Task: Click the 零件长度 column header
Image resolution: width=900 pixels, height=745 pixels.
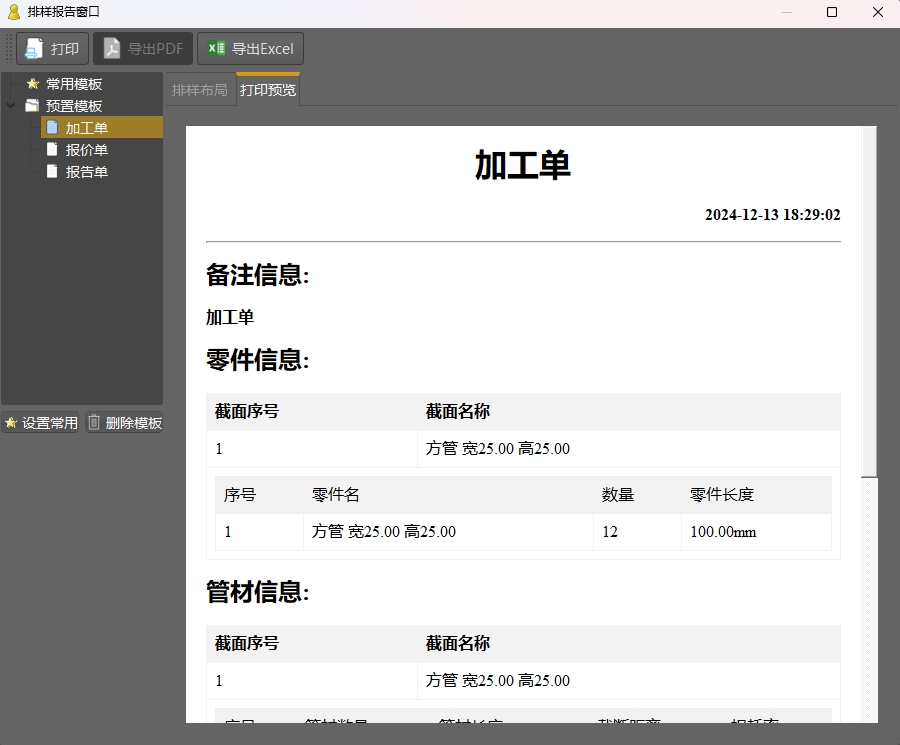Action: coord(721,495)
